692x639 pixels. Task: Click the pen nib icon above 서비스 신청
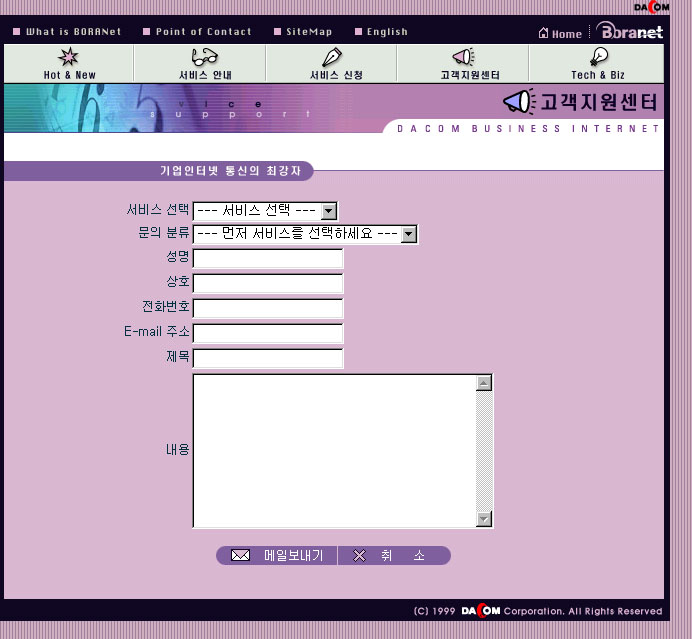tap(332, 57)
